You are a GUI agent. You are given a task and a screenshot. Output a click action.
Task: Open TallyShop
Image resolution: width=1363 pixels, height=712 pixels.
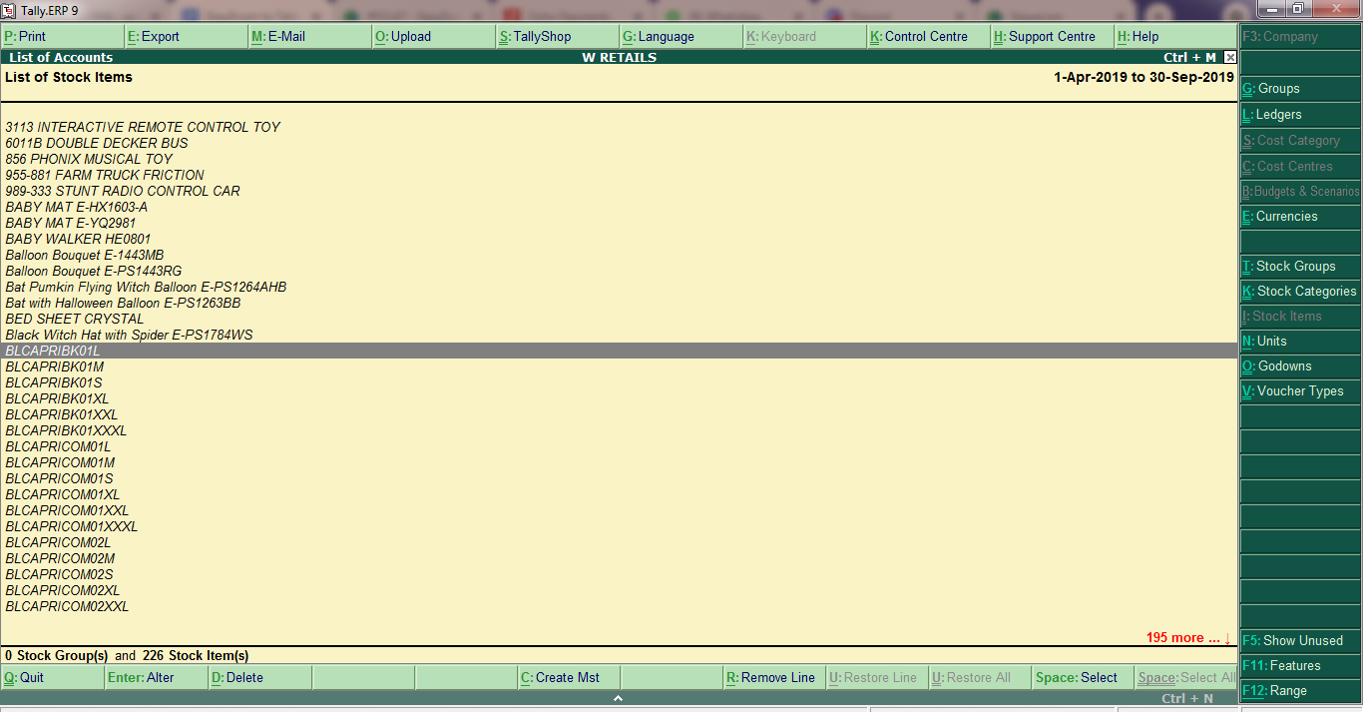pyautogui.click(x=558, y=36)
